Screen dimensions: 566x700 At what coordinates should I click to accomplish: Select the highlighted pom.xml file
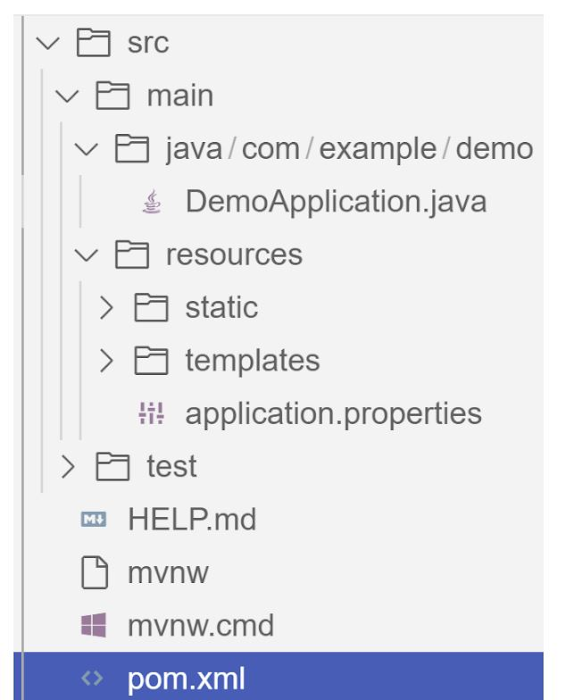click(x=279, y=676)
